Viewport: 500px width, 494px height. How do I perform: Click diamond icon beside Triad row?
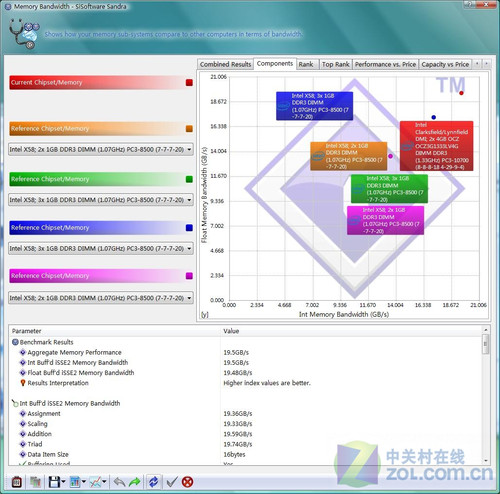[23, 444]
